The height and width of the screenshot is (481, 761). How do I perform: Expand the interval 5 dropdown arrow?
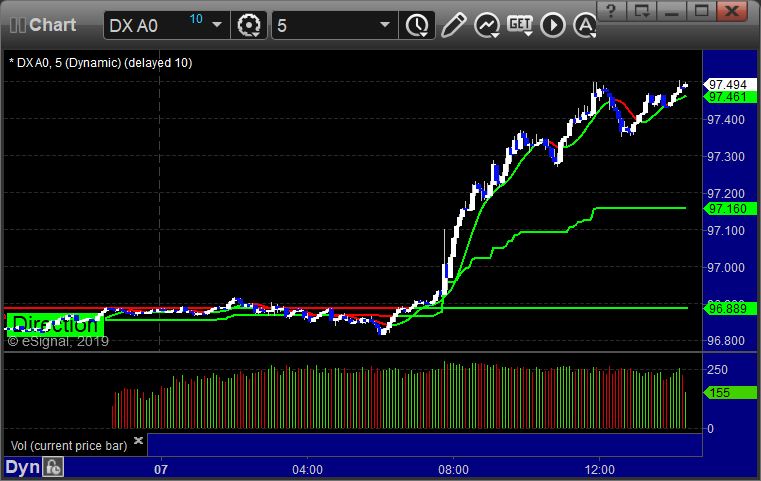pyautogui.click(x=384, y=25)
